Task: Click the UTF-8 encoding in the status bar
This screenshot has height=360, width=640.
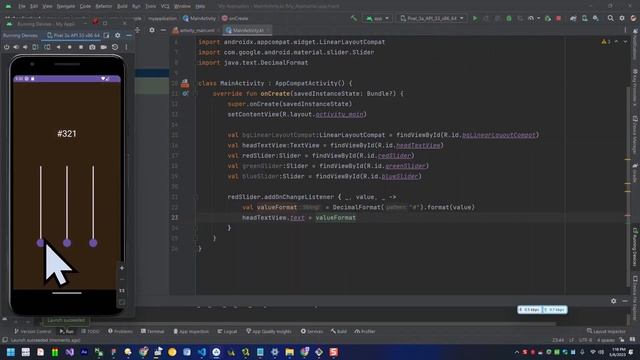Action: coord(585,340)
